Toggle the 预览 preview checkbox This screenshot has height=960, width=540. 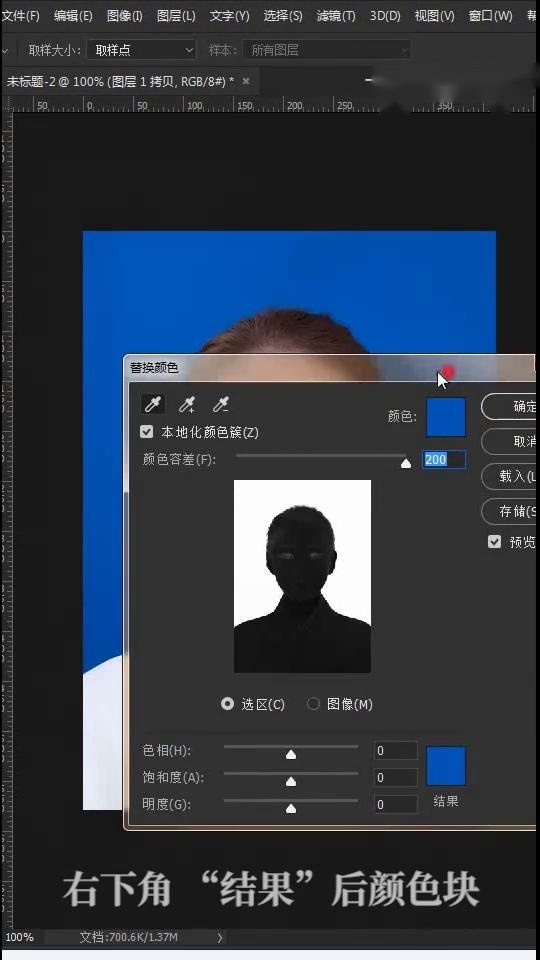pyautogui.click(x=495, y=542)
